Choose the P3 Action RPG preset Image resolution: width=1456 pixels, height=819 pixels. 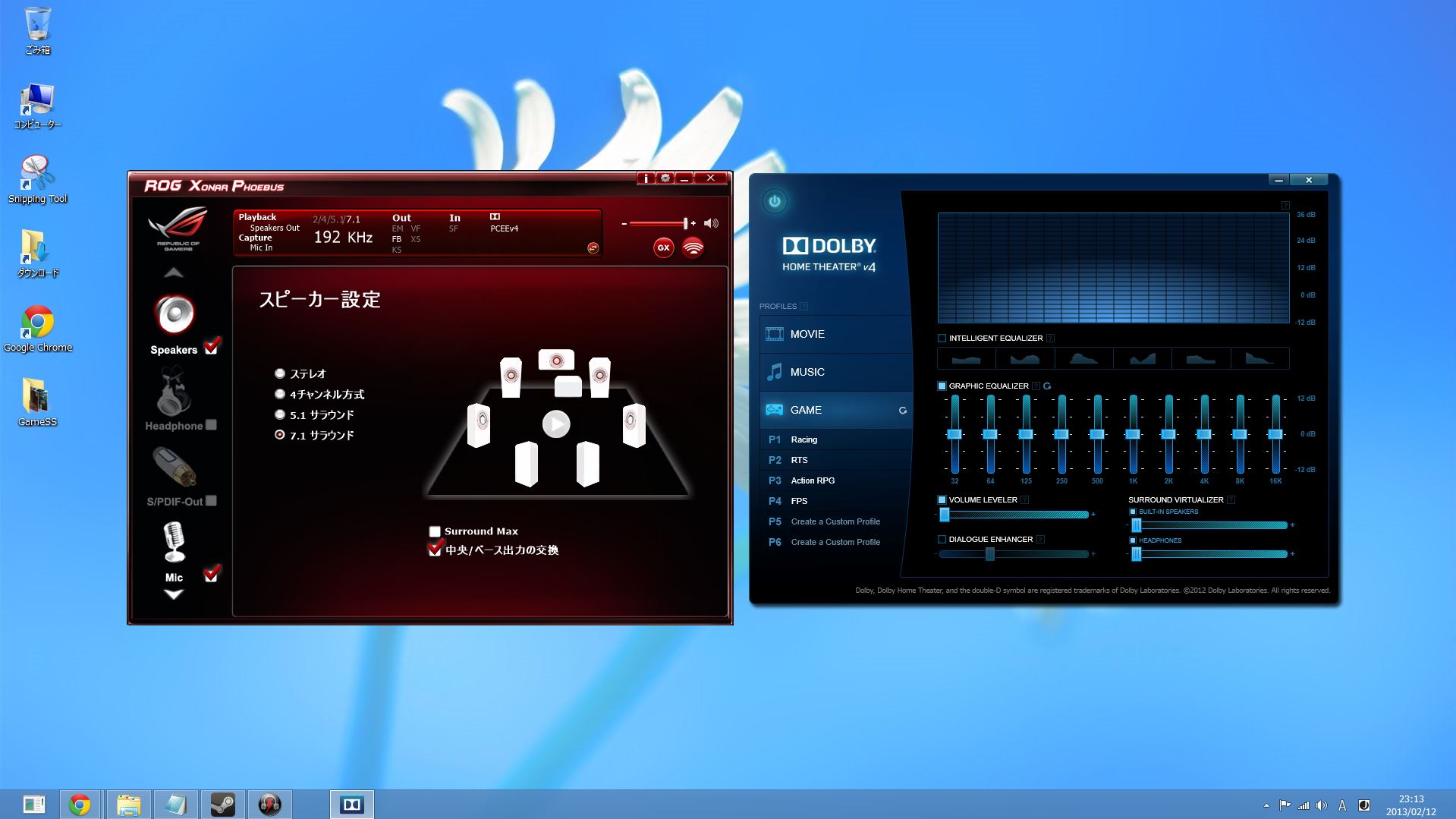pos(835,480)
